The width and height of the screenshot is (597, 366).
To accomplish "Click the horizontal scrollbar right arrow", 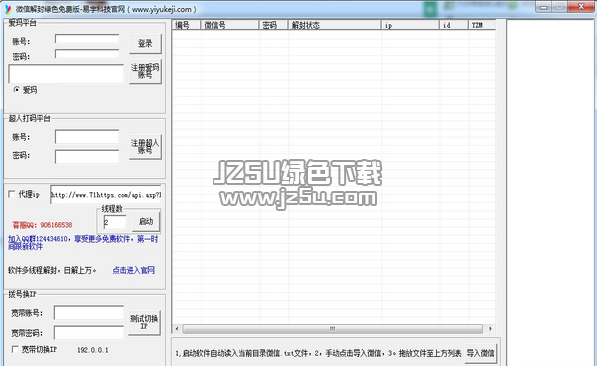I will pos(490,328).
